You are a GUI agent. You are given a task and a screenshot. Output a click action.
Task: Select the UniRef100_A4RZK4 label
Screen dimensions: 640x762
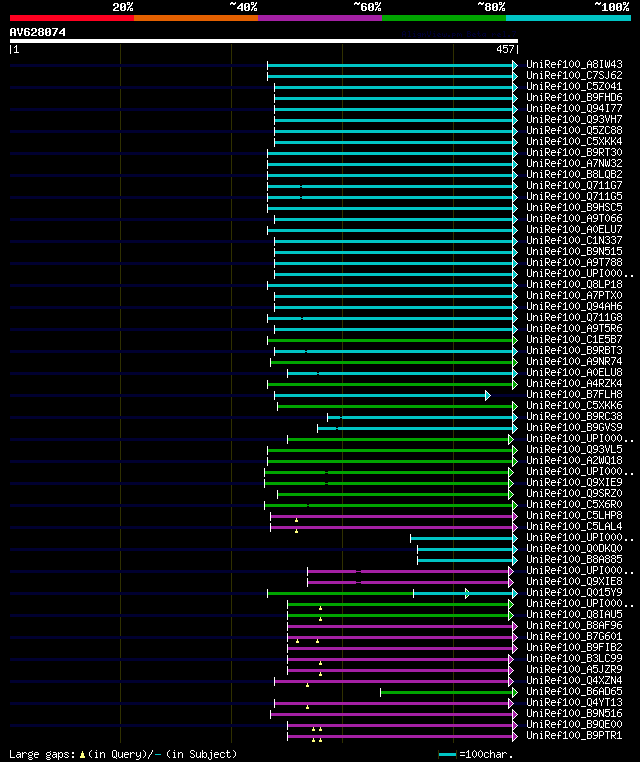pos(574,383)
